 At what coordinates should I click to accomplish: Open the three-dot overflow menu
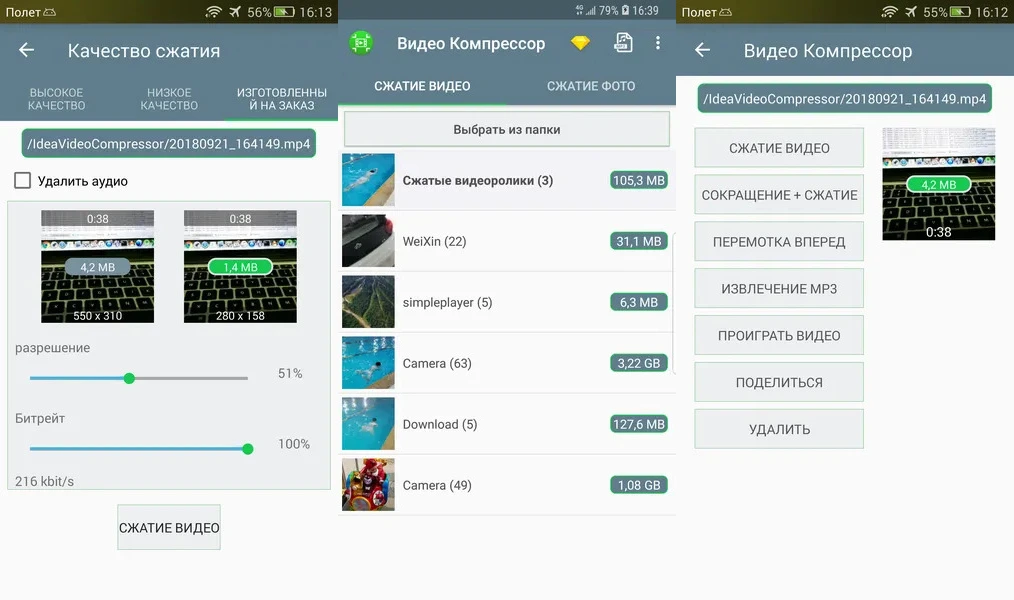coord(658,43)
